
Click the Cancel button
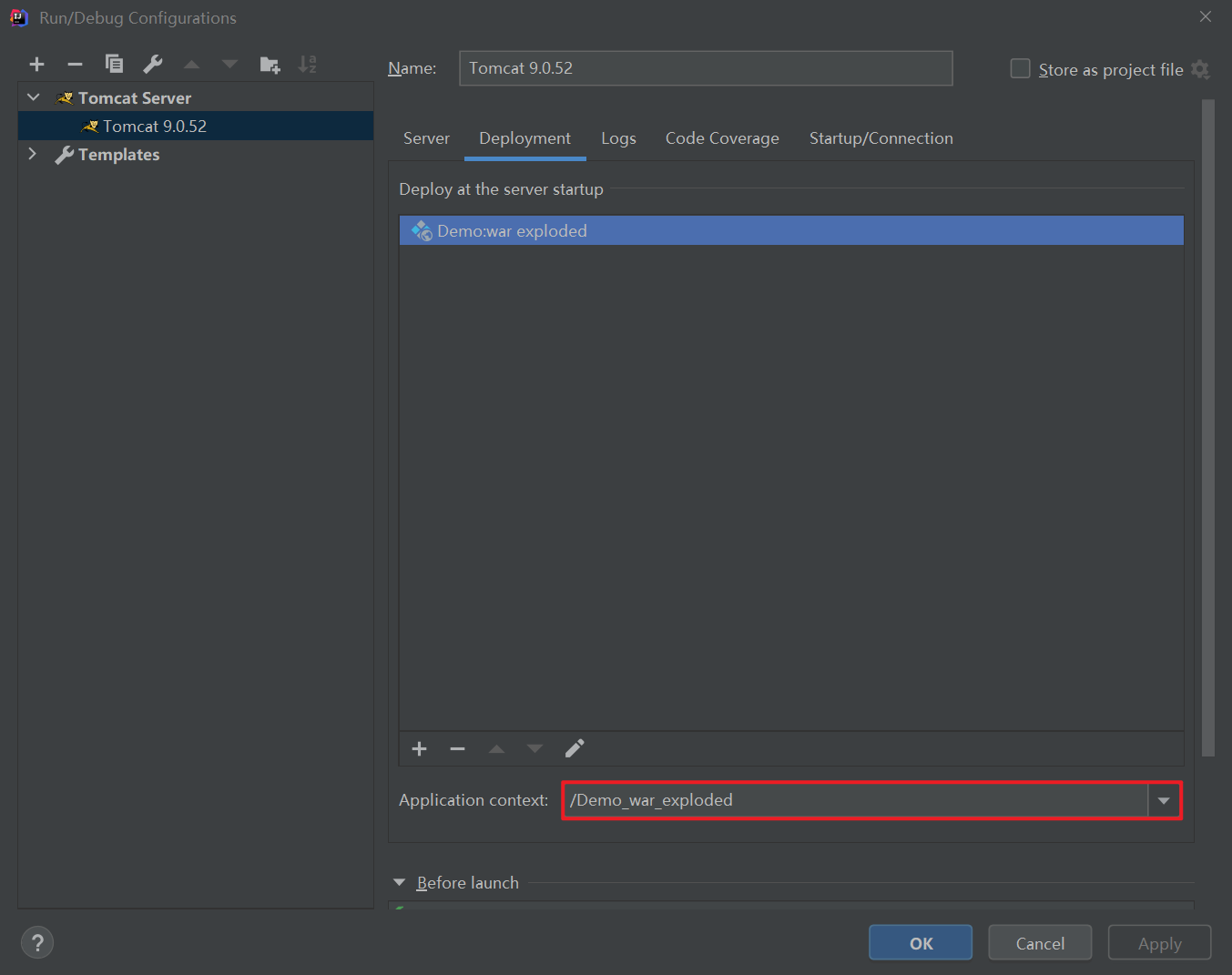coord(1040,943)
